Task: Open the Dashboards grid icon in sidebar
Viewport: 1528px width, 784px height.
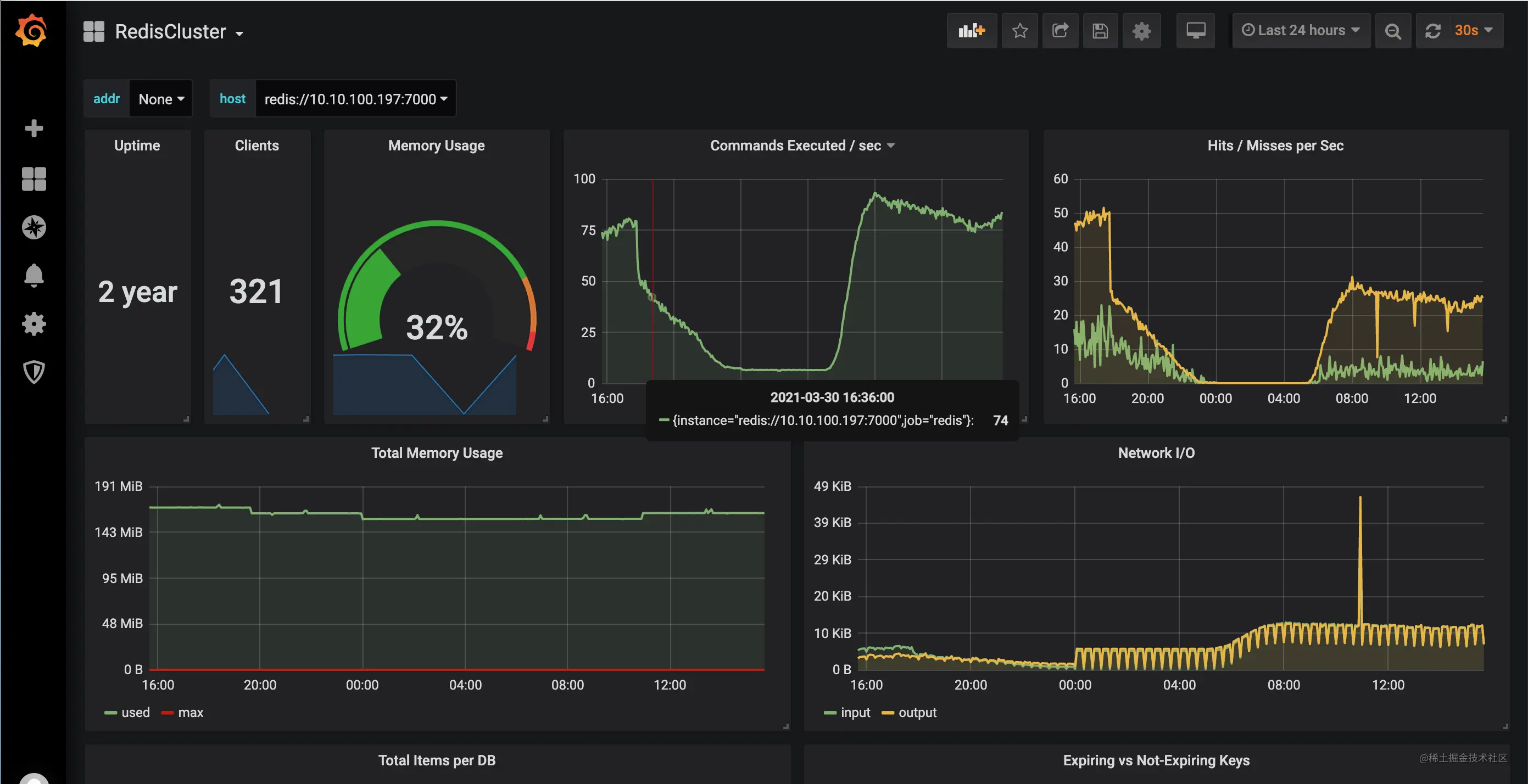Action: click(34, 178)
